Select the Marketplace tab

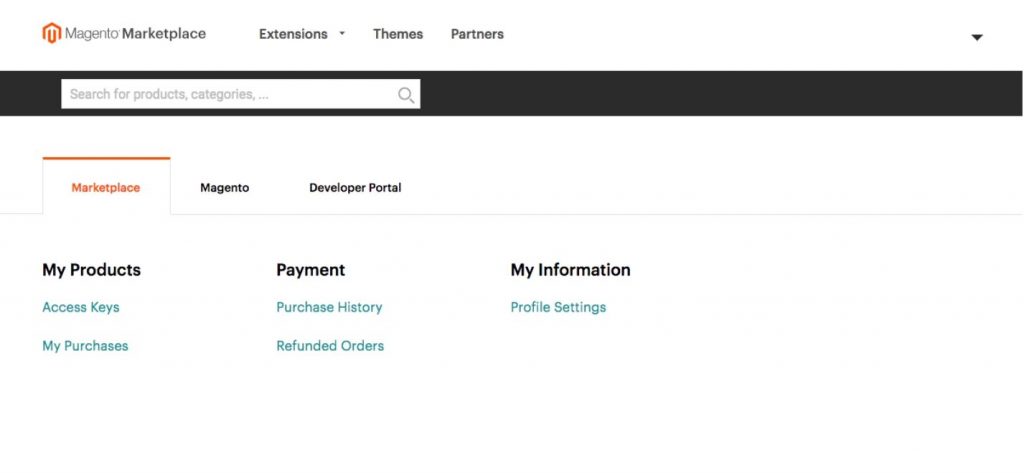[106, 188]
